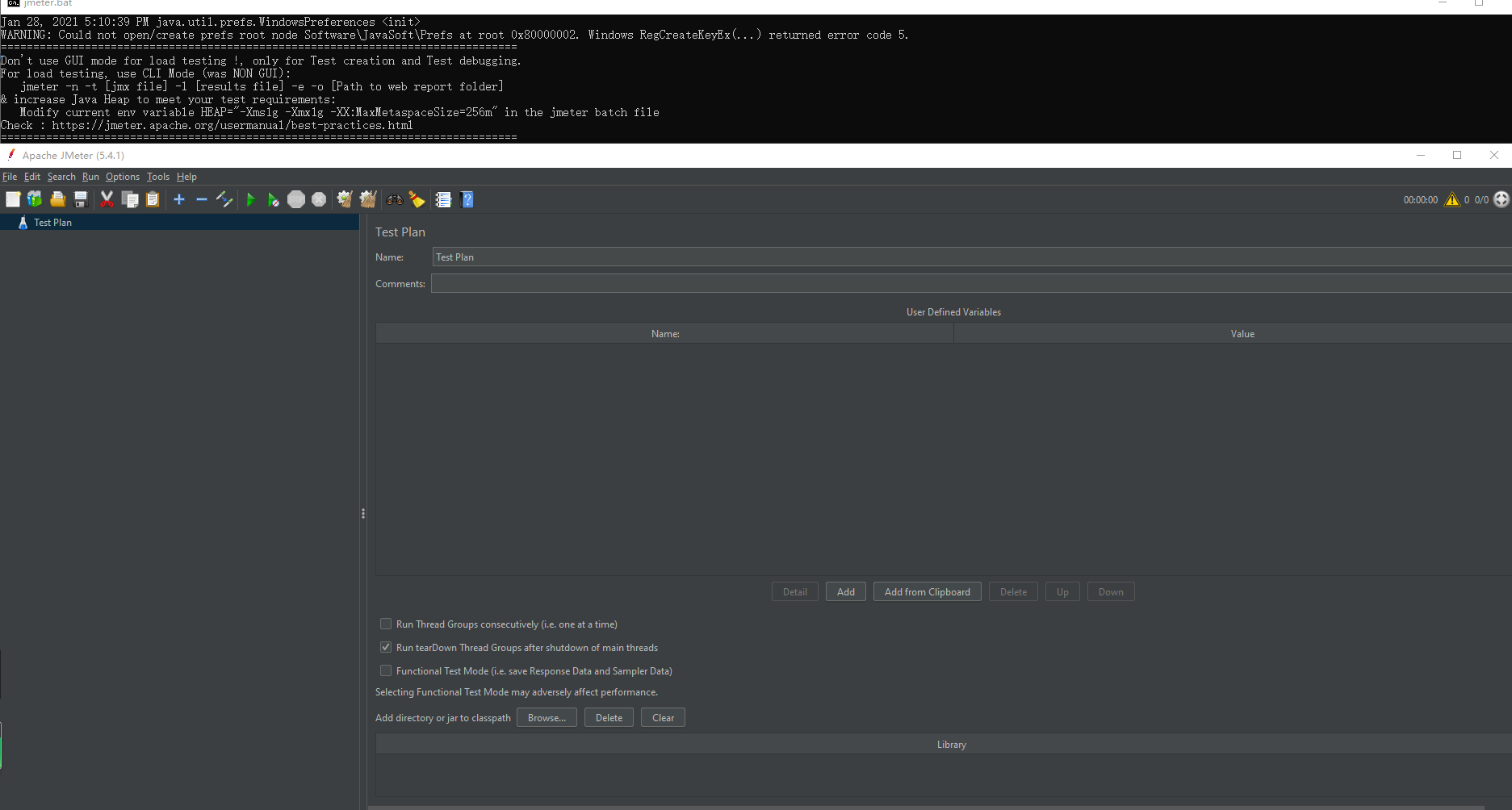Collapse all tree nodes with minus icon

(201, 199)
